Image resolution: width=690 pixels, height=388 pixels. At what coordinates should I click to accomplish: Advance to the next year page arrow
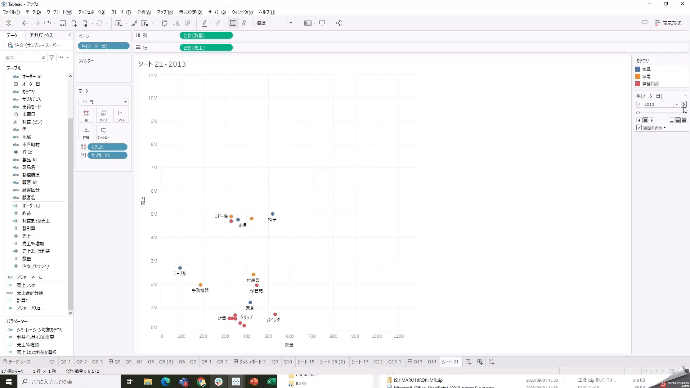(x=684, y=104)
